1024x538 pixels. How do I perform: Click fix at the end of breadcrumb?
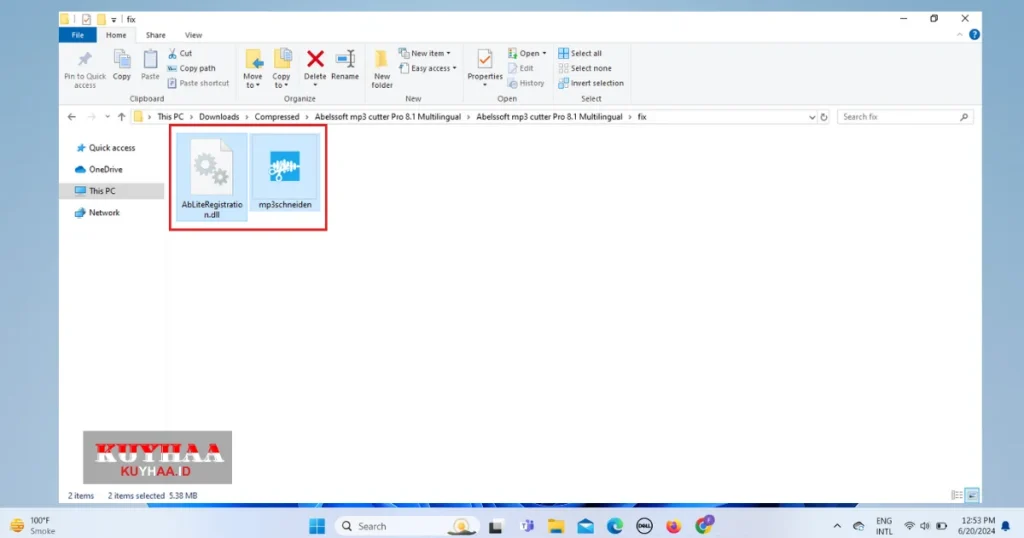pos(642,117)
